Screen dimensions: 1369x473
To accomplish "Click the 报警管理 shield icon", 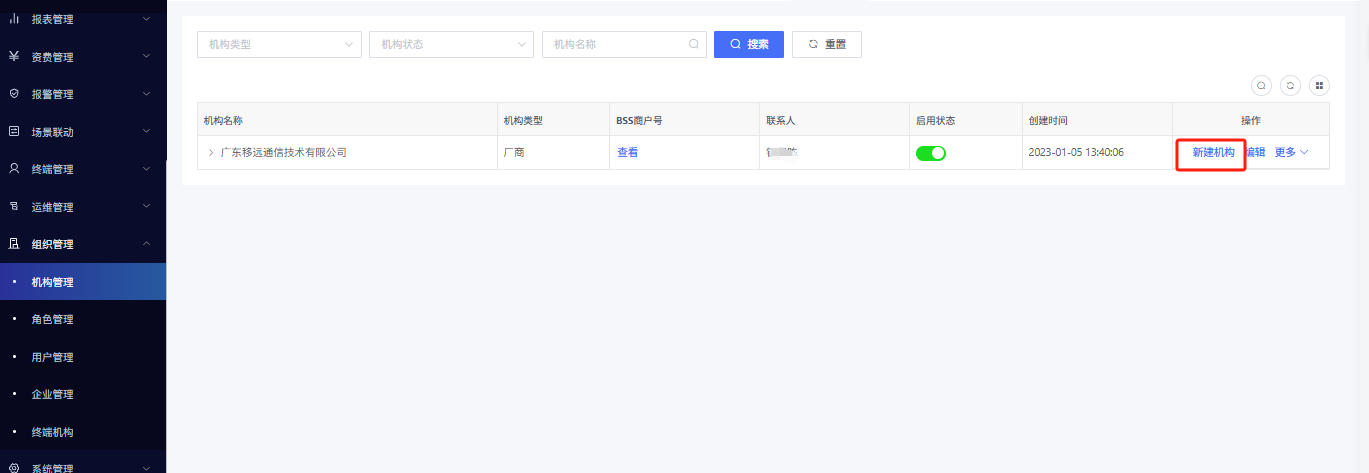I will tap(14, 94).
